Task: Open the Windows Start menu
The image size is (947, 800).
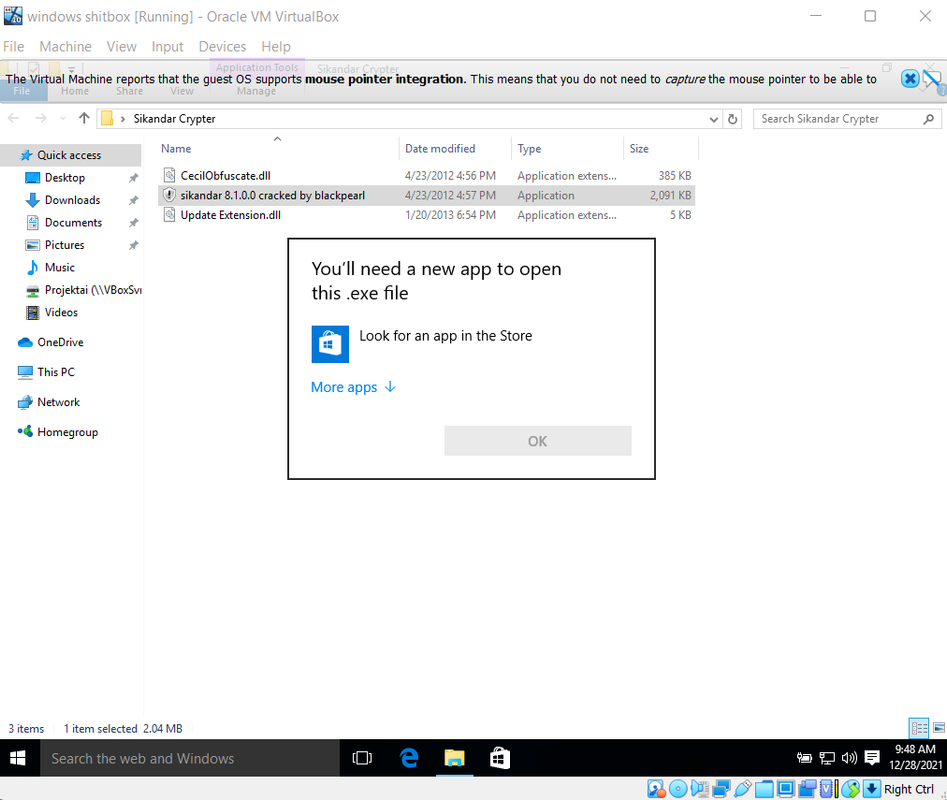Action: [18, 758]
